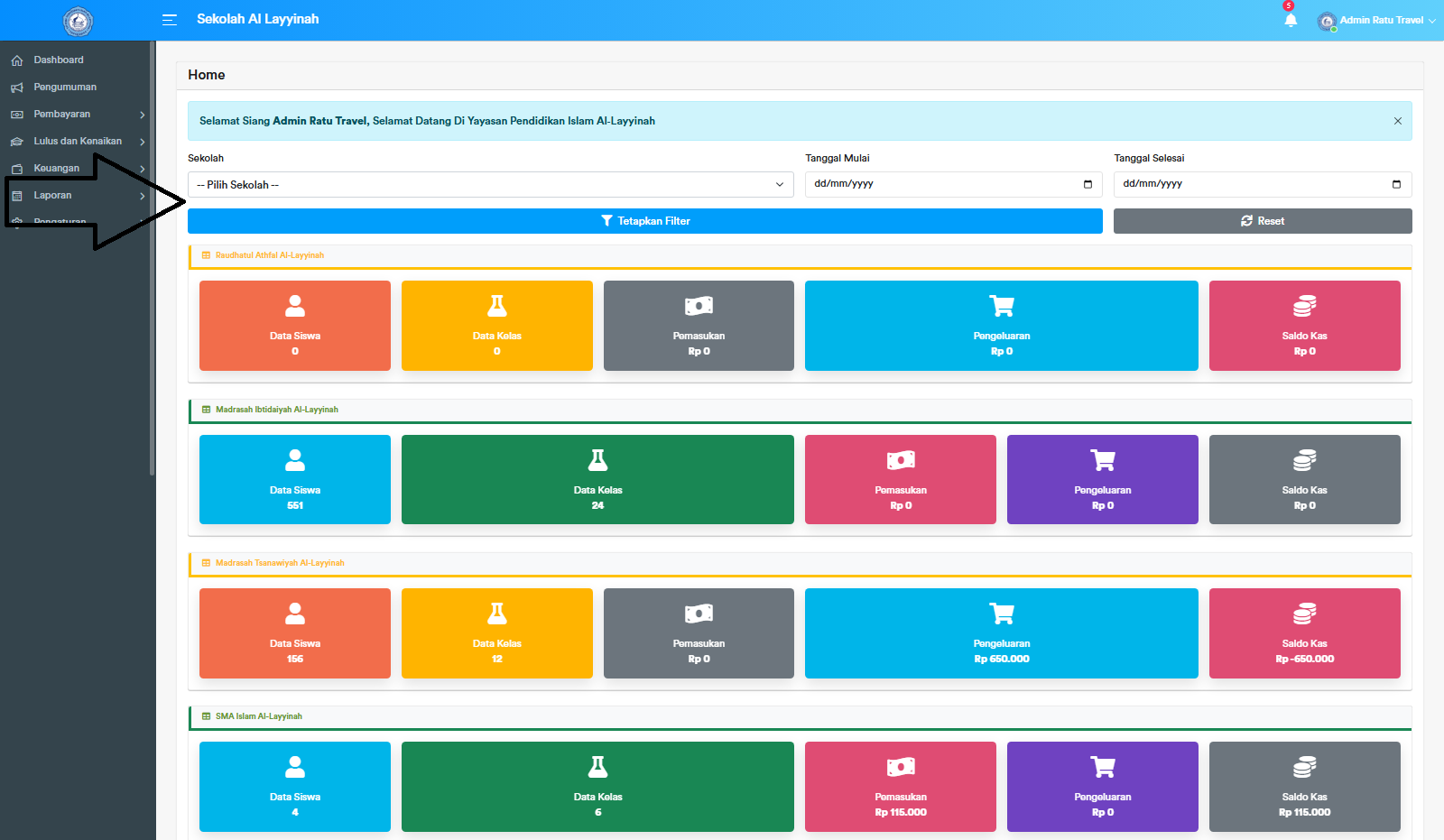Click the Data Kelas flask icon for Raudhatul Athfal

click(496, 306)
